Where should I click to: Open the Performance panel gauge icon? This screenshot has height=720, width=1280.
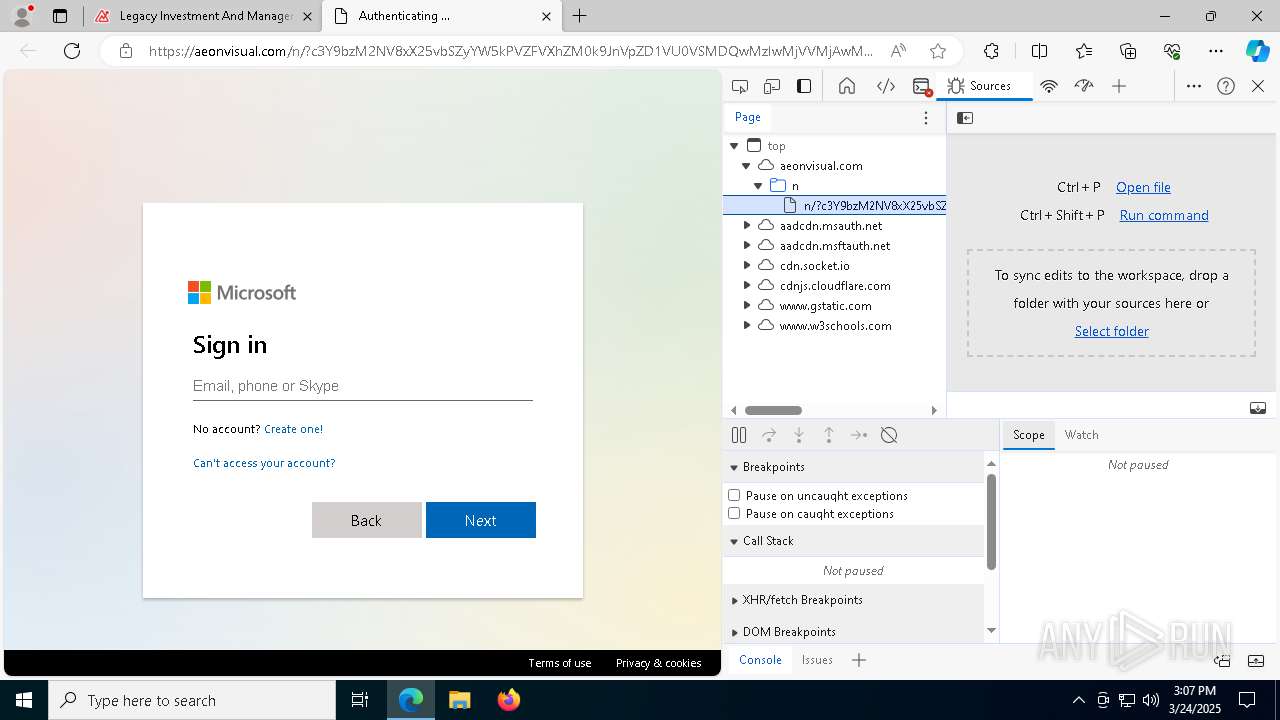pyautogui.click(x=1084, y=86)
